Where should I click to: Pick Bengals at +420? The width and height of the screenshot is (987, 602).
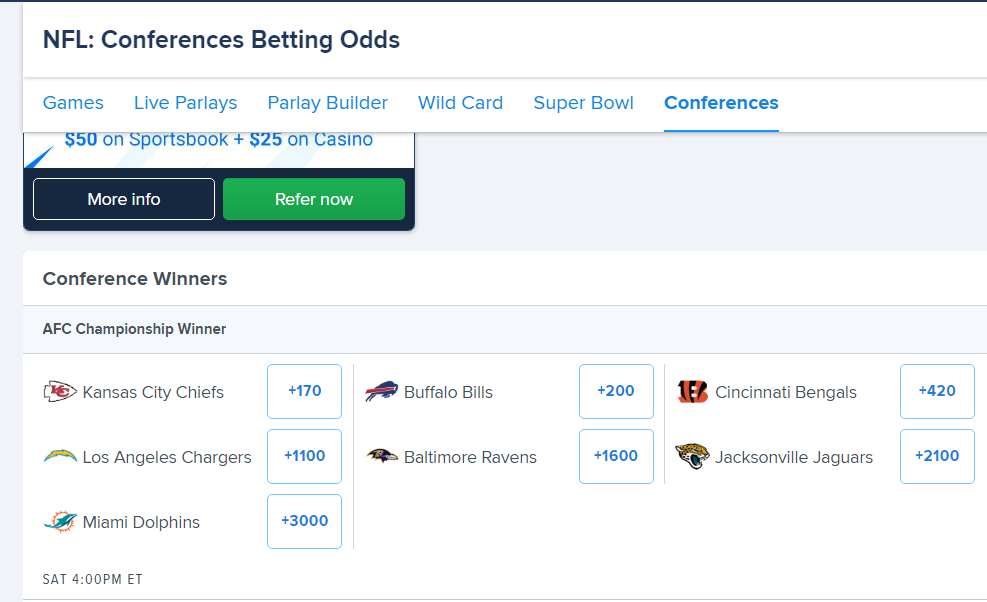937,391
